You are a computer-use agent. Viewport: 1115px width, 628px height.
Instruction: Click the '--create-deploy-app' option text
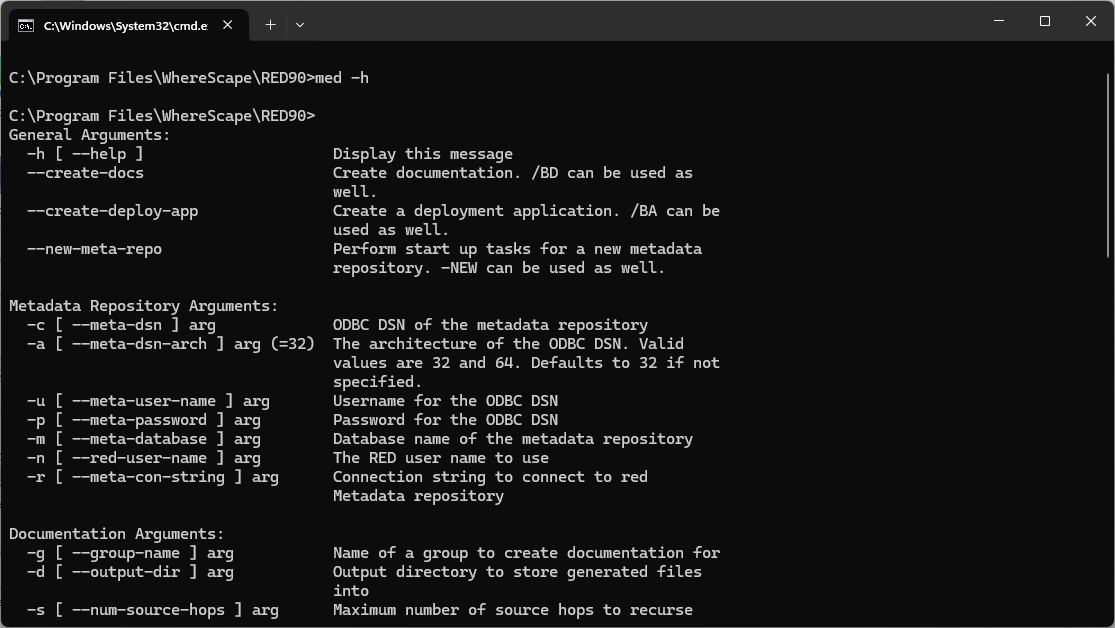click(x=112, y=211)
